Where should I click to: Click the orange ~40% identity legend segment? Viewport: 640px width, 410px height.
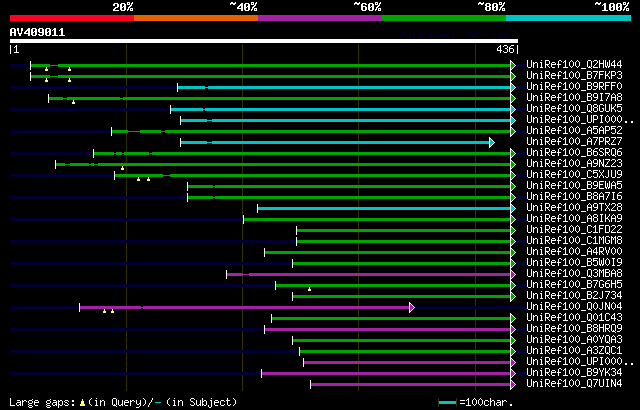(x=196, y=18)
